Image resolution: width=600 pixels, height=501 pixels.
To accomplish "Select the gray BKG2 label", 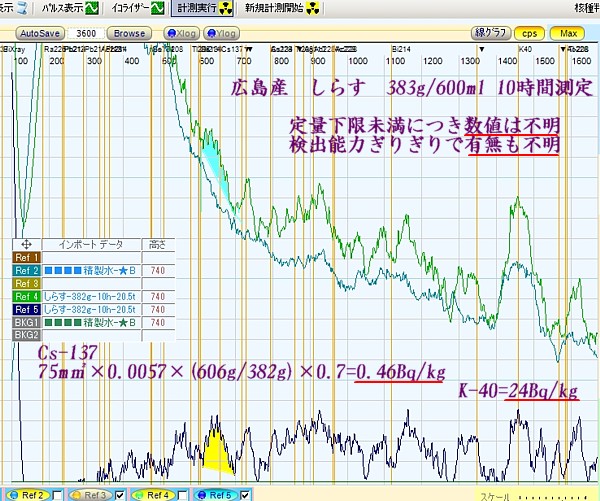I will 26,335.
